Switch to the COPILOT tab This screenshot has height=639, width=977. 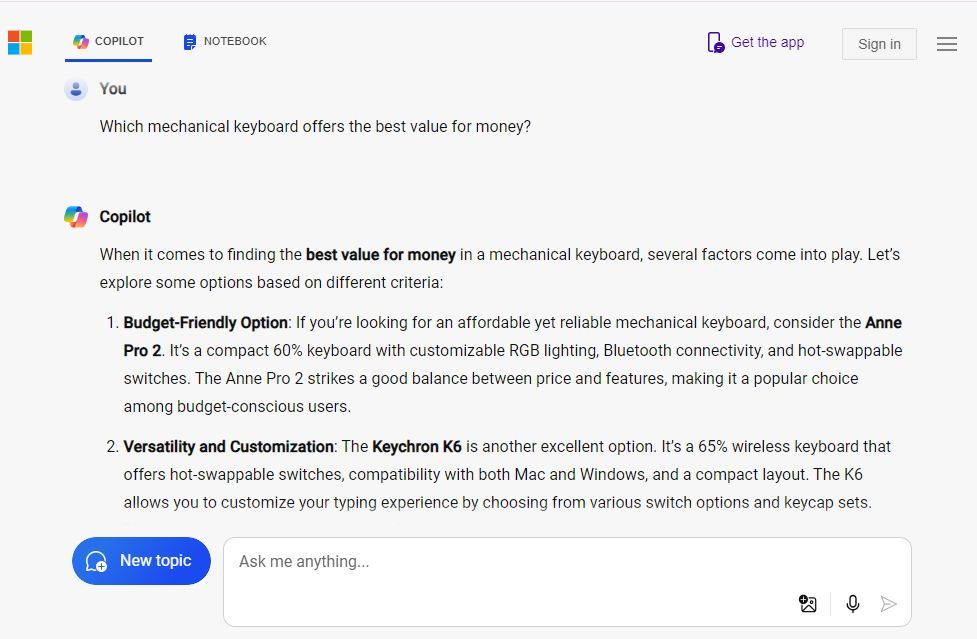point(108,42)
